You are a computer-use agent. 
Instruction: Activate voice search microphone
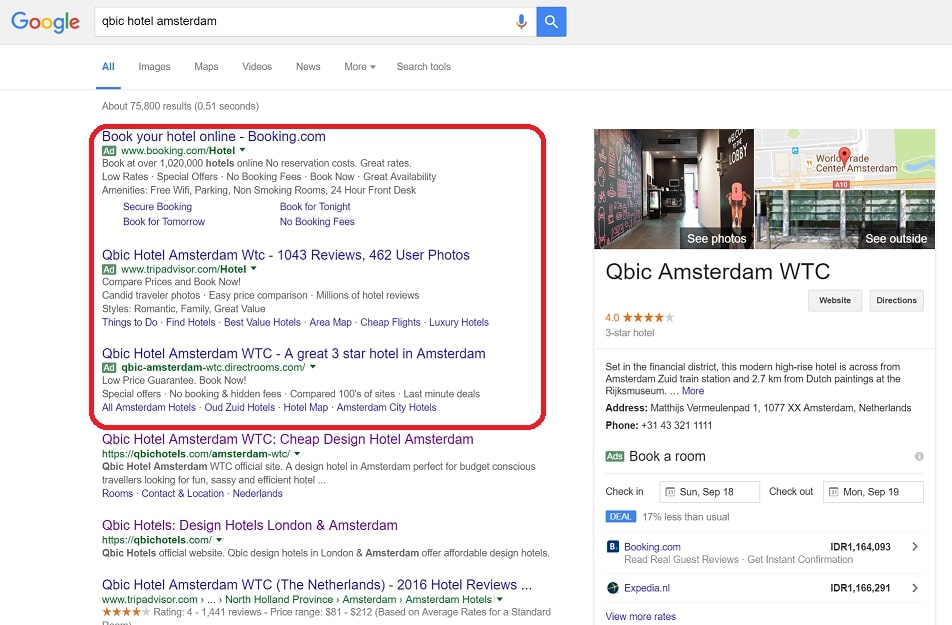pyautogui.click(x=521, y=22)
